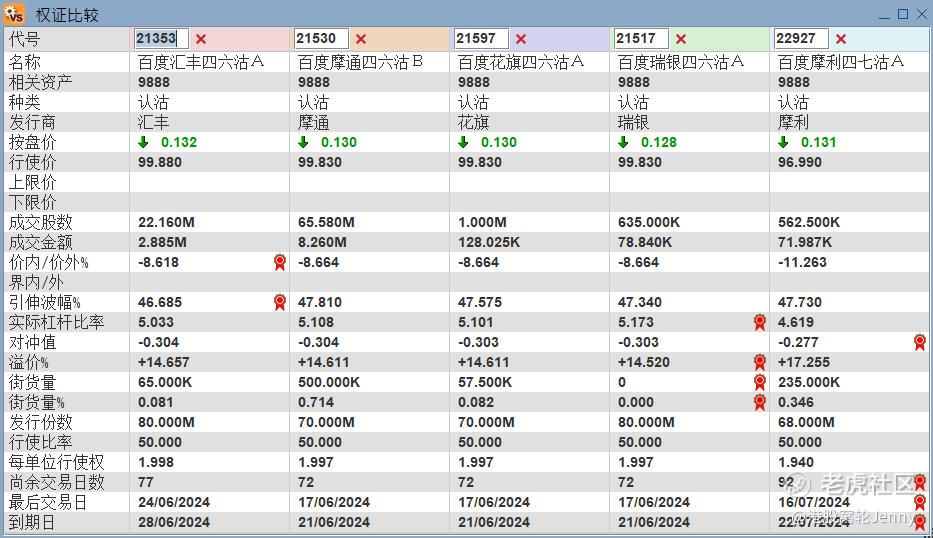
Task: Click the green down arrow beside 0.132
Action: click(143, 142)
